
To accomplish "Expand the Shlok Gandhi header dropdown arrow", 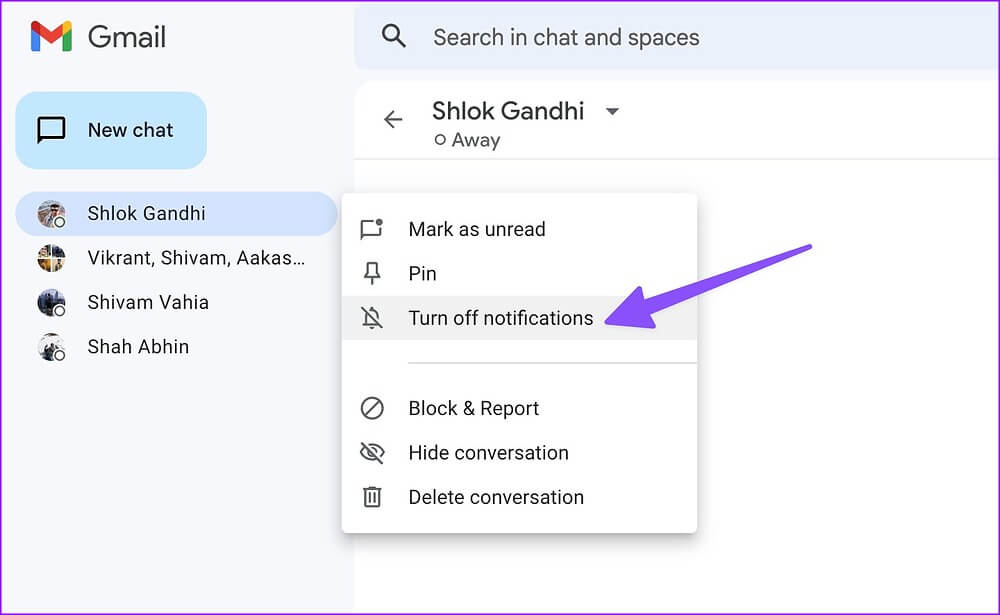I will coord(612,112).
